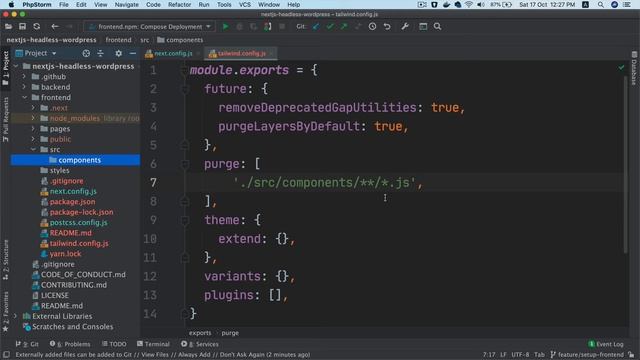Click the green inspection checkmark in editor
Viewport: 640px width, 360px height.
click(x=621, y=67)
